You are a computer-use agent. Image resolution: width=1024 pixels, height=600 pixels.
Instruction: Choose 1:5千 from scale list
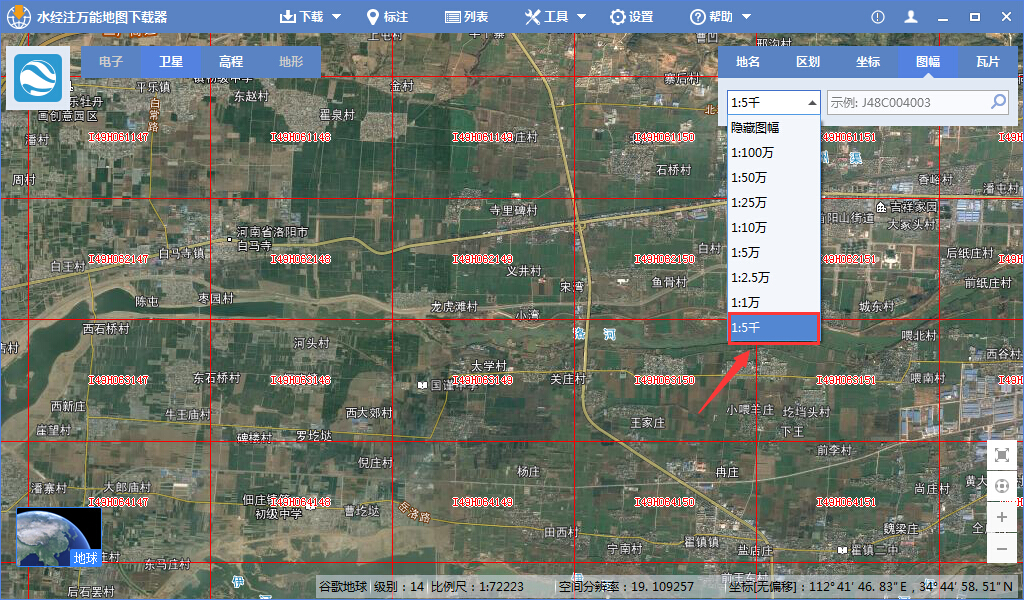pyautogui.click(x=774, y=328)
